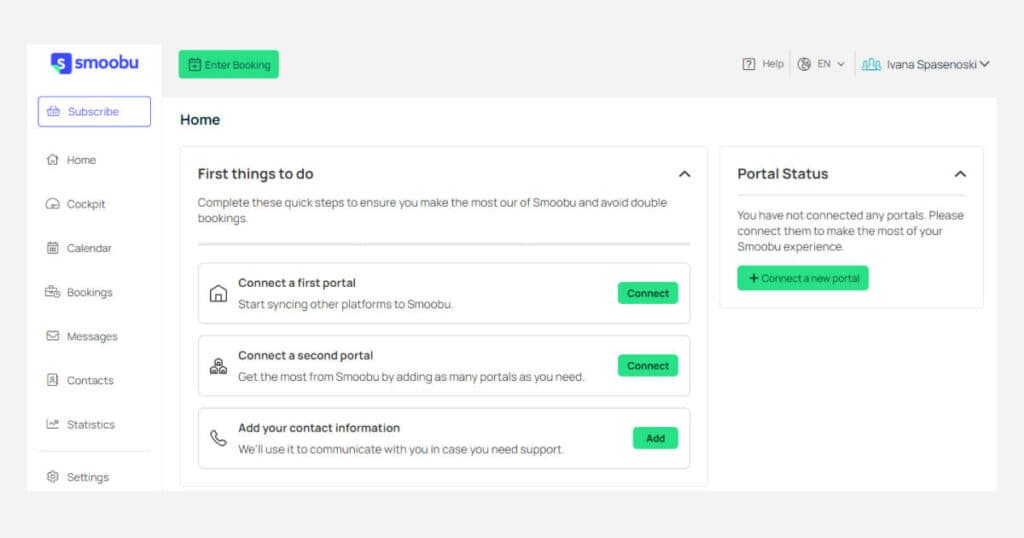The height and width of the screenshot is (538, 1024).
Task: Click Connect for the second portal
Action: [648, 366]
